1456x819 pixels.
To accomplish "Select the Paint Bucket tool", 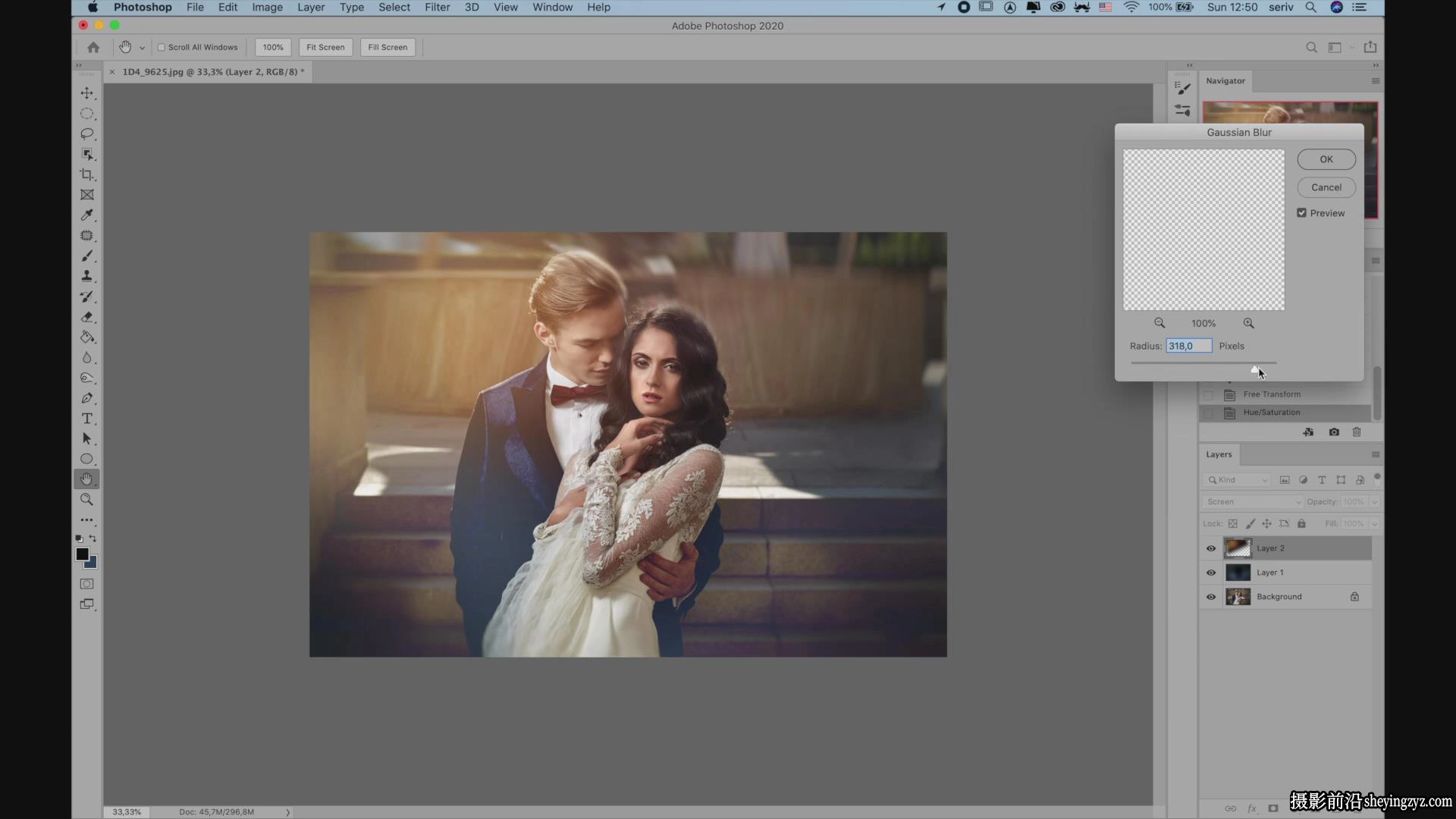I will [87, 337].
